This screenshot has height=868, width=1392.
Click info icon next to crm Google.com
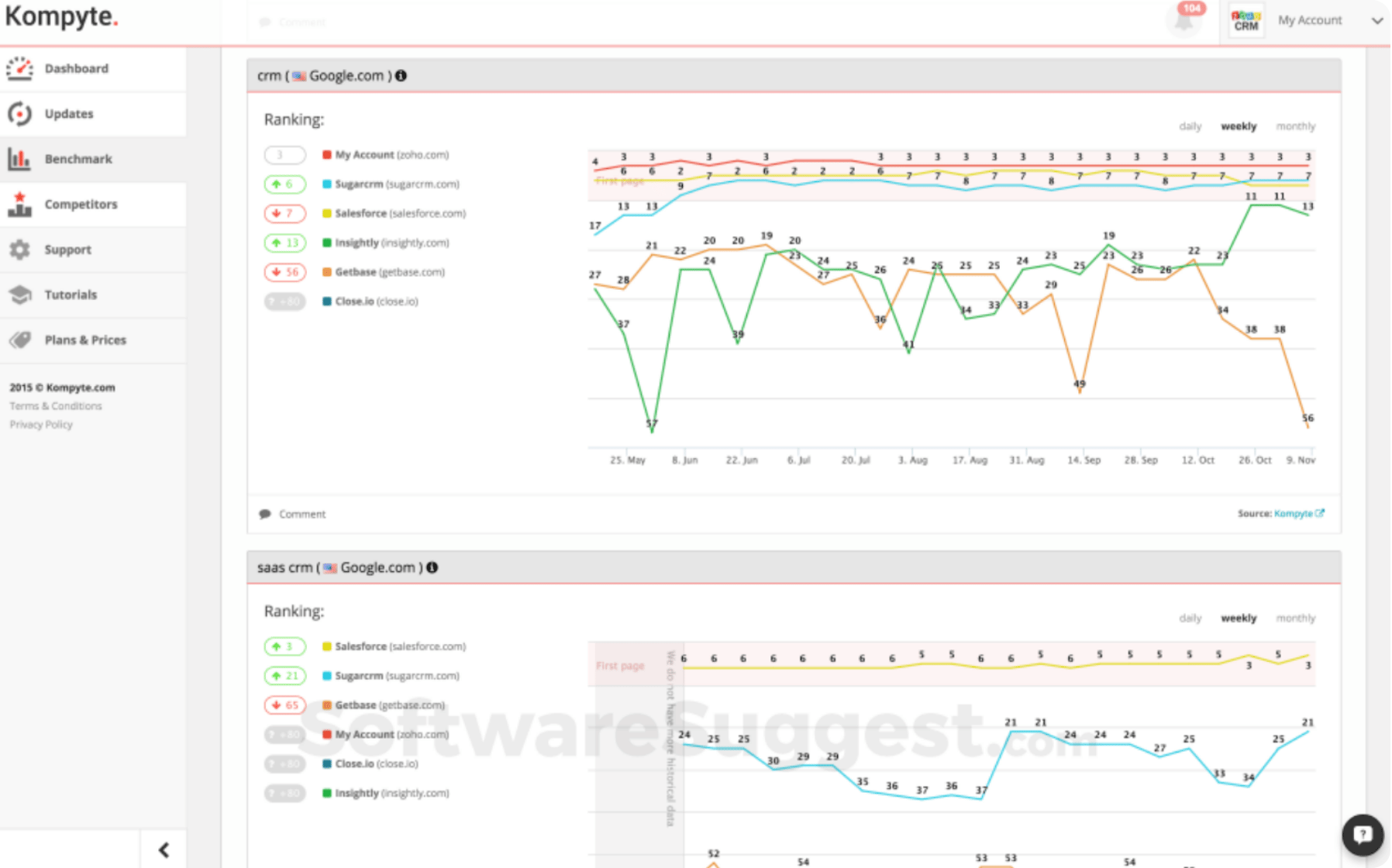(401, 76)
